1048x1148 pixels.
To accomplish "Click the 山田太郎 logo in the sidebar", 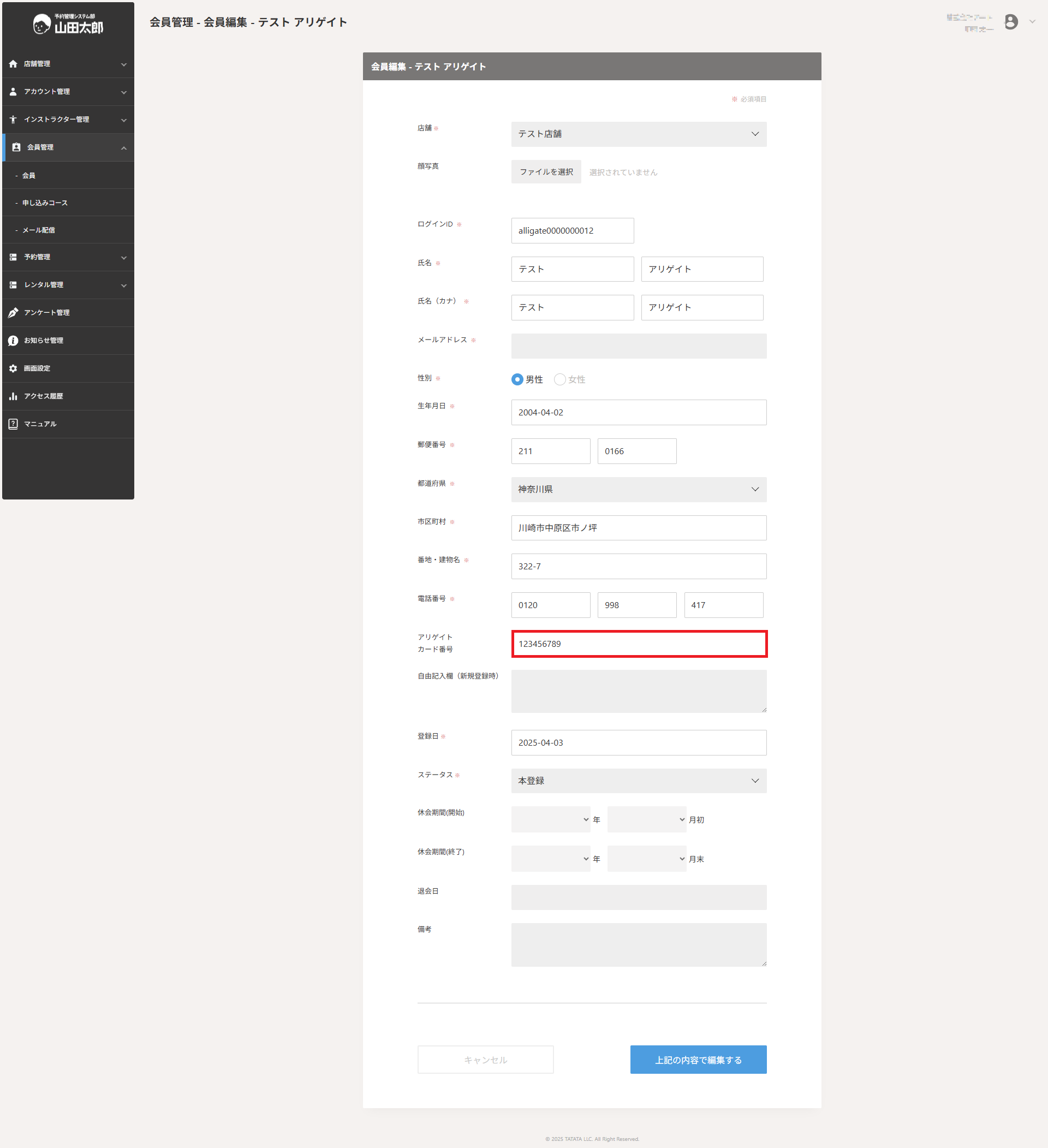I will tap(68, 24).
